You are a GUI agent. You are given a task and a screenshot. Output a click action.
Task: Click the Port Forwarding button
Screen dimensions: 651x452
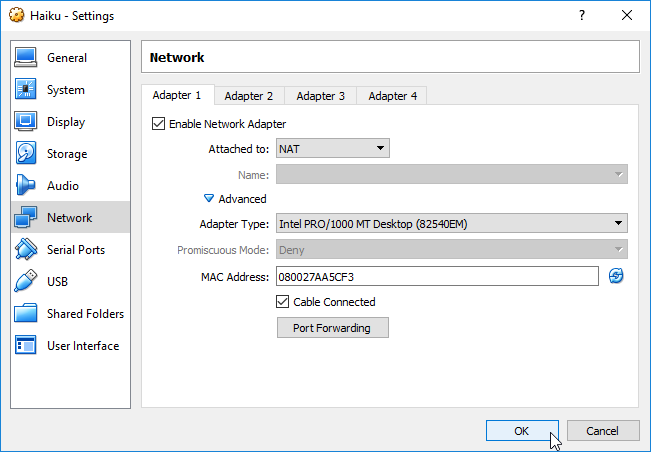pos(332,328)
